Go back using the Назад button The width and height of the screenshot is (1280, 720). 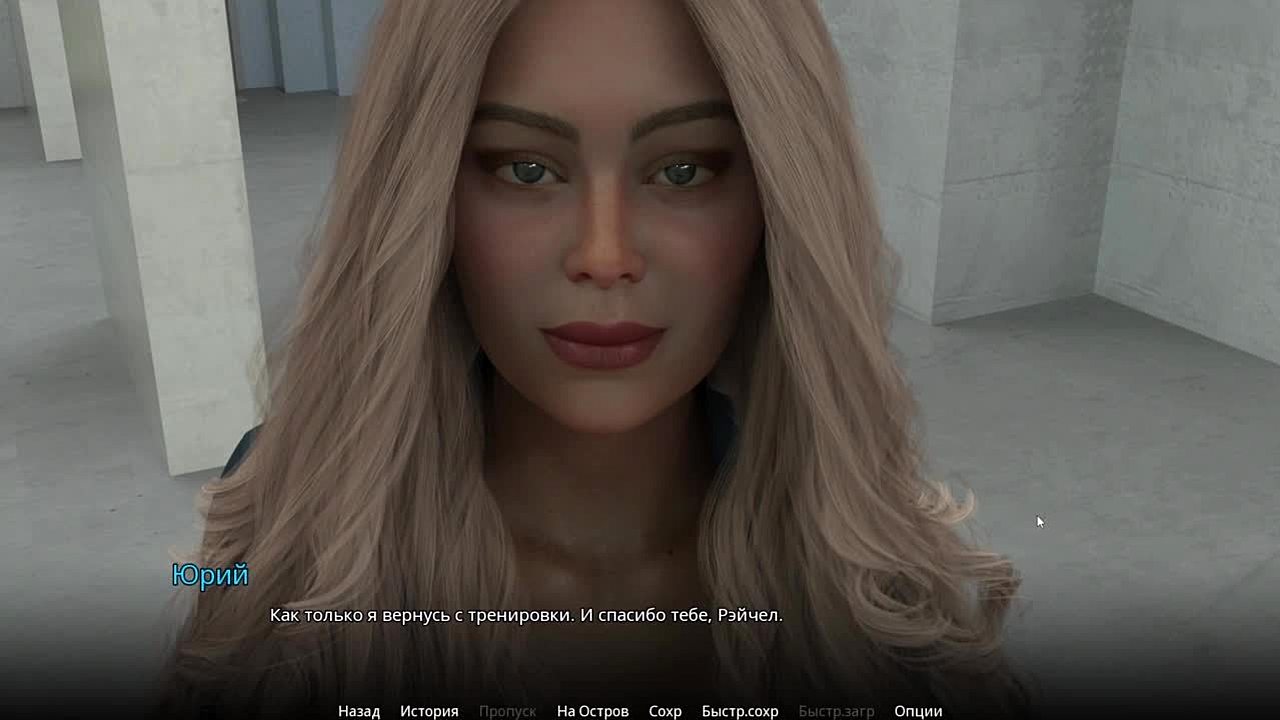click(x=358, y=711)
